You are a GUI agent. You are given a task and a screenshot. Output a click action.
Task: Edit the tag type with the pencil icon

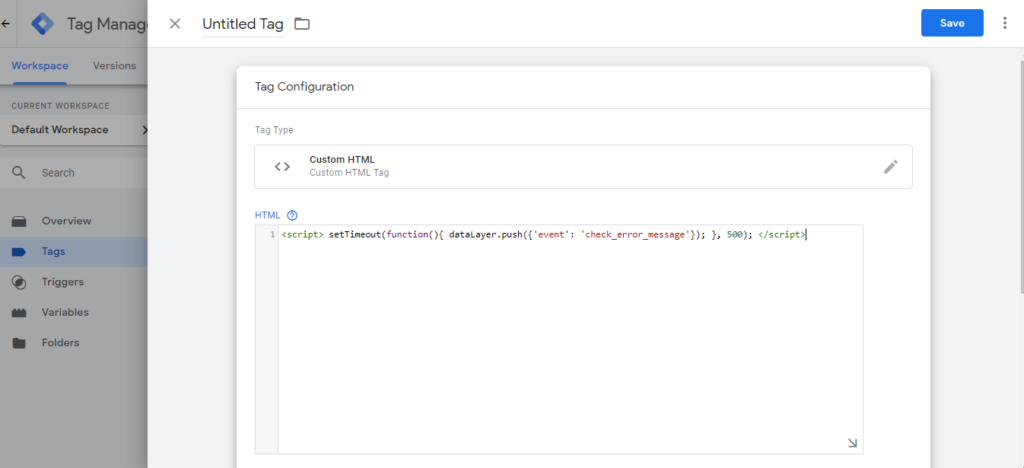[x=890, y=166]
